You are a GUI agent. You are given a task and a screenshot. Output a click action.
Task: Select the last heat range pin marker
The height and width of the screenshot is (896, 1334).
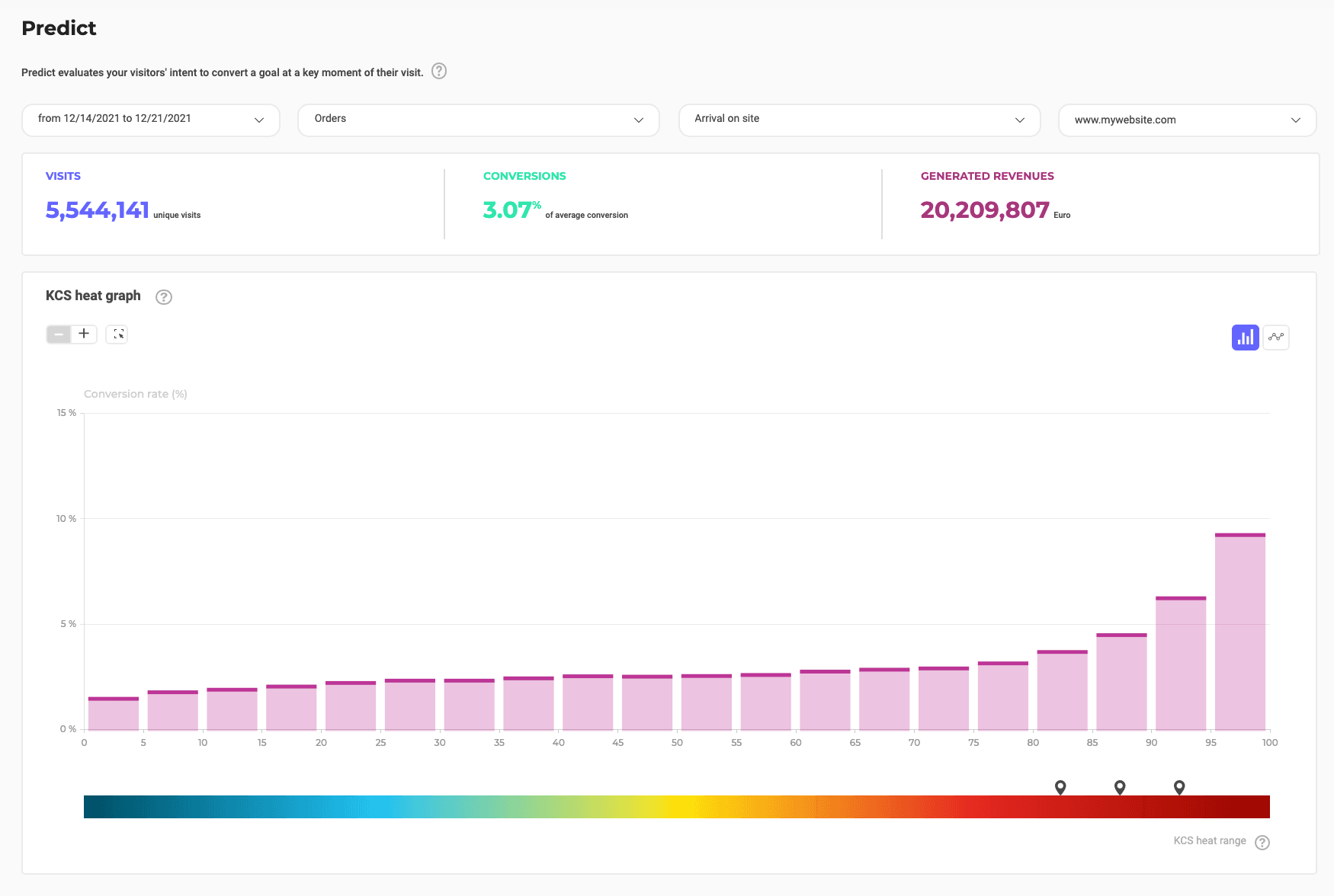coord(1179,787)
